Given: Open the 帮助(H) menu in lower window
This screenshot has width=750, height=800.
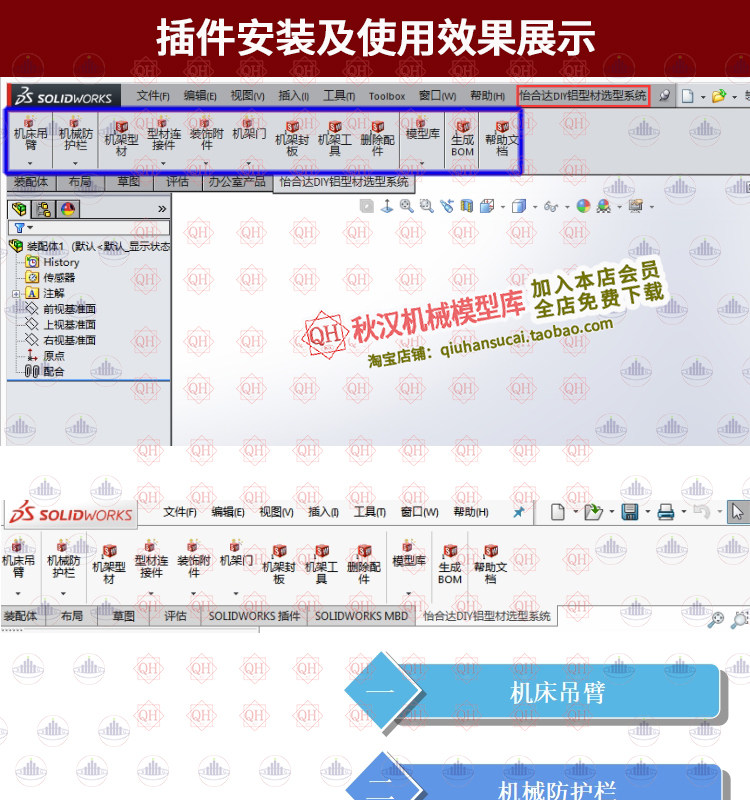Looking at the screenshot, I should pyautogui.click(x=471, y=512).
